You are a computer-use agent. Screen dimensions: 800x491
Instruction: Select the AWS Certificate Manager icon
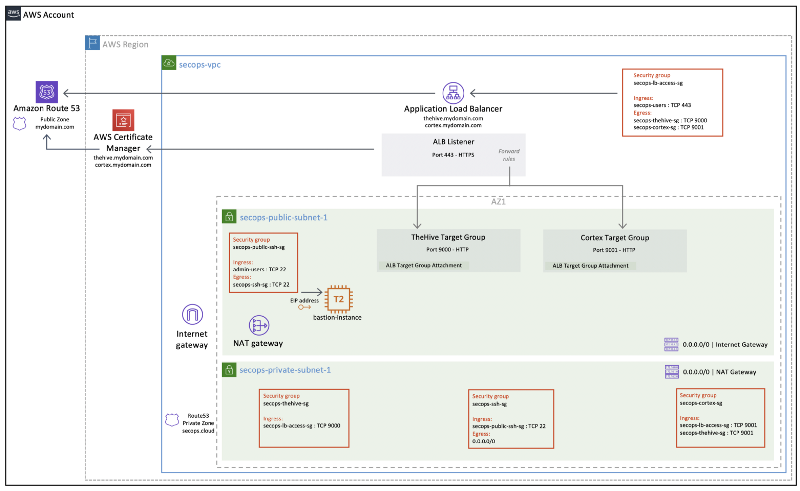pyautogui.click(x=123, y=120)
